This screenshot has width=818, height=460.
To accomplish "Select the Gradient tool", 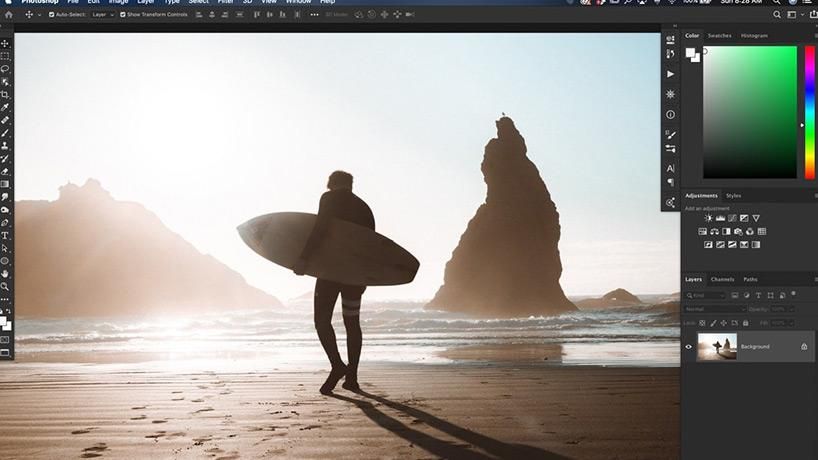I will 5,184.
